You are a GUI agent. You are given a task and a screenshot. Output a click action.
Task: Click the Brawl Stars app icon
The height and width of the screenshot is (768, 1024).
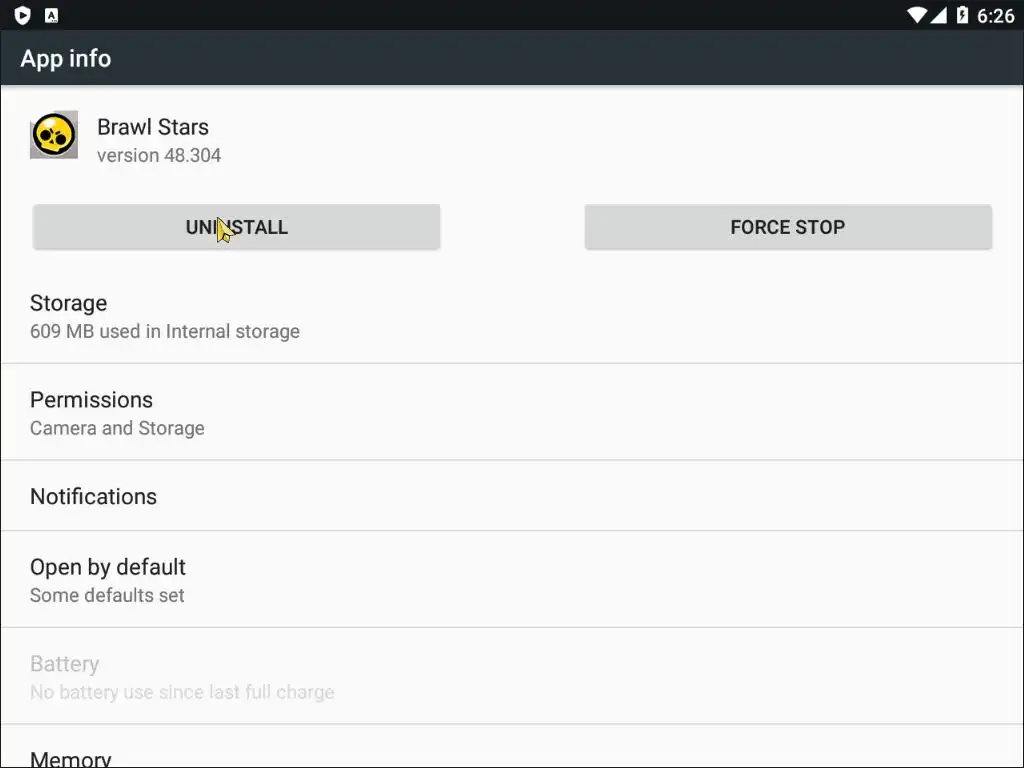coord(54,135)
